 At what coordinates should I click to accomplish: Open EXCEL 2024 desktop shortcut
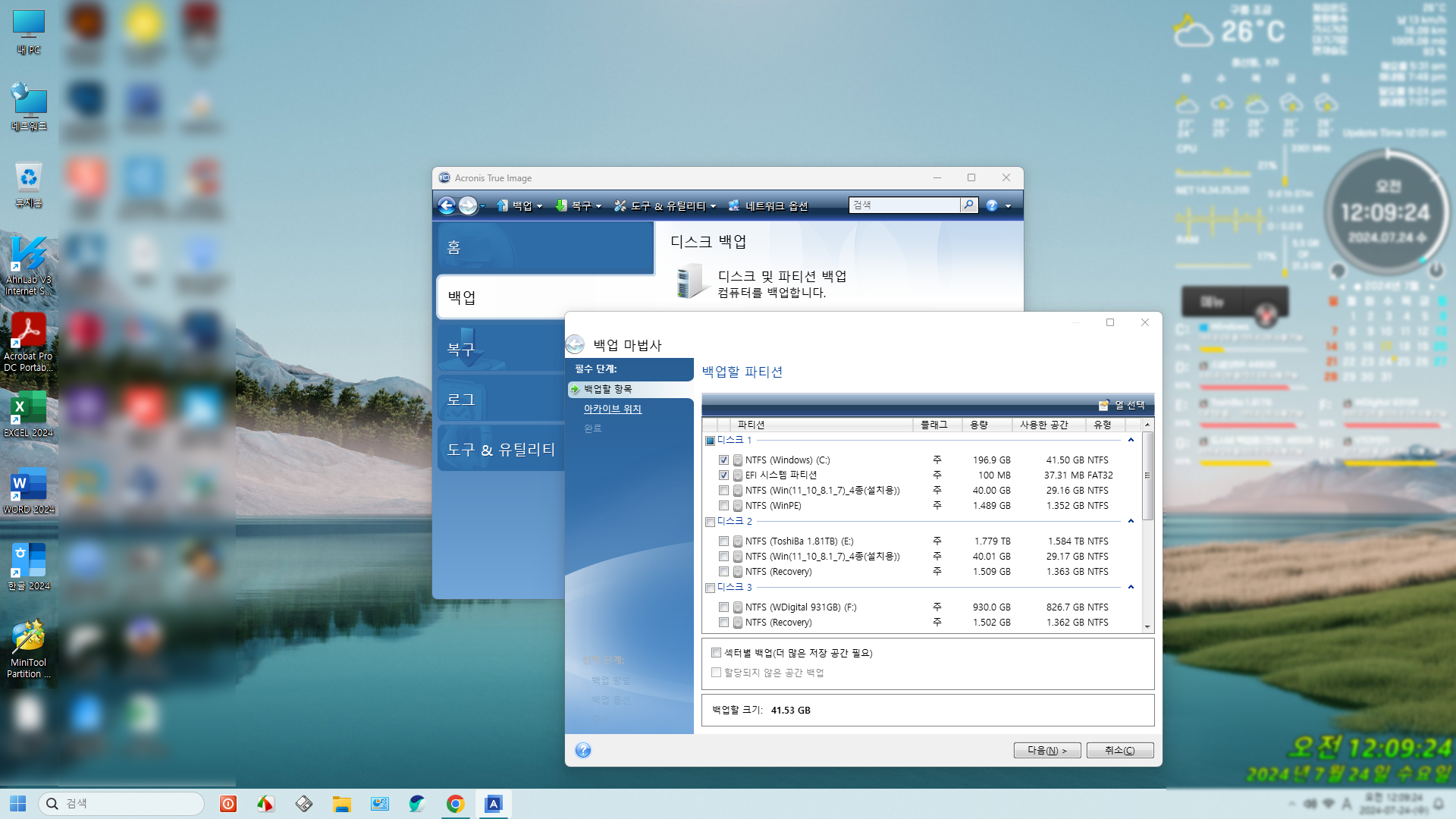pyautogui.click(x=29, y=414)
